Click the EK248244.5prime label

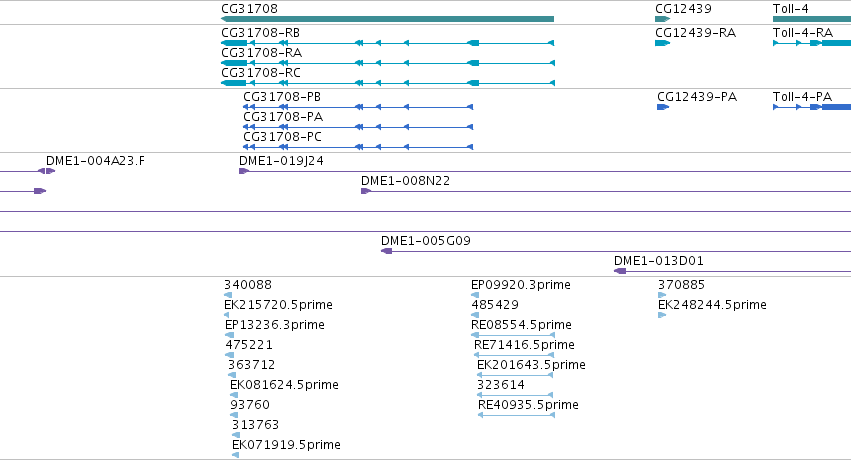pos(712,305)
